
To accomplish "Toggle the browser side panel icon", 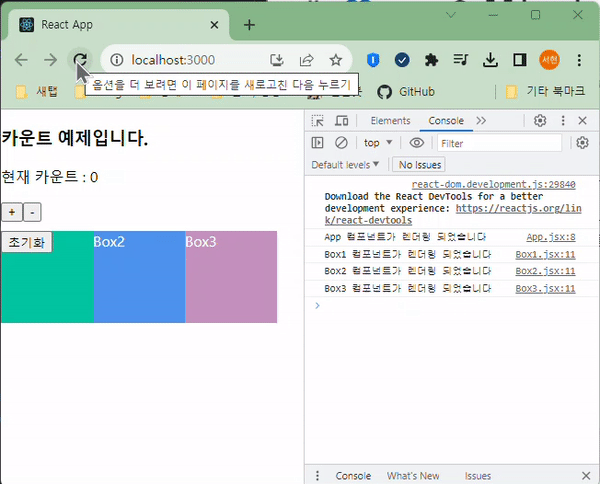I will pyautogui.click(x=520, y=60).
